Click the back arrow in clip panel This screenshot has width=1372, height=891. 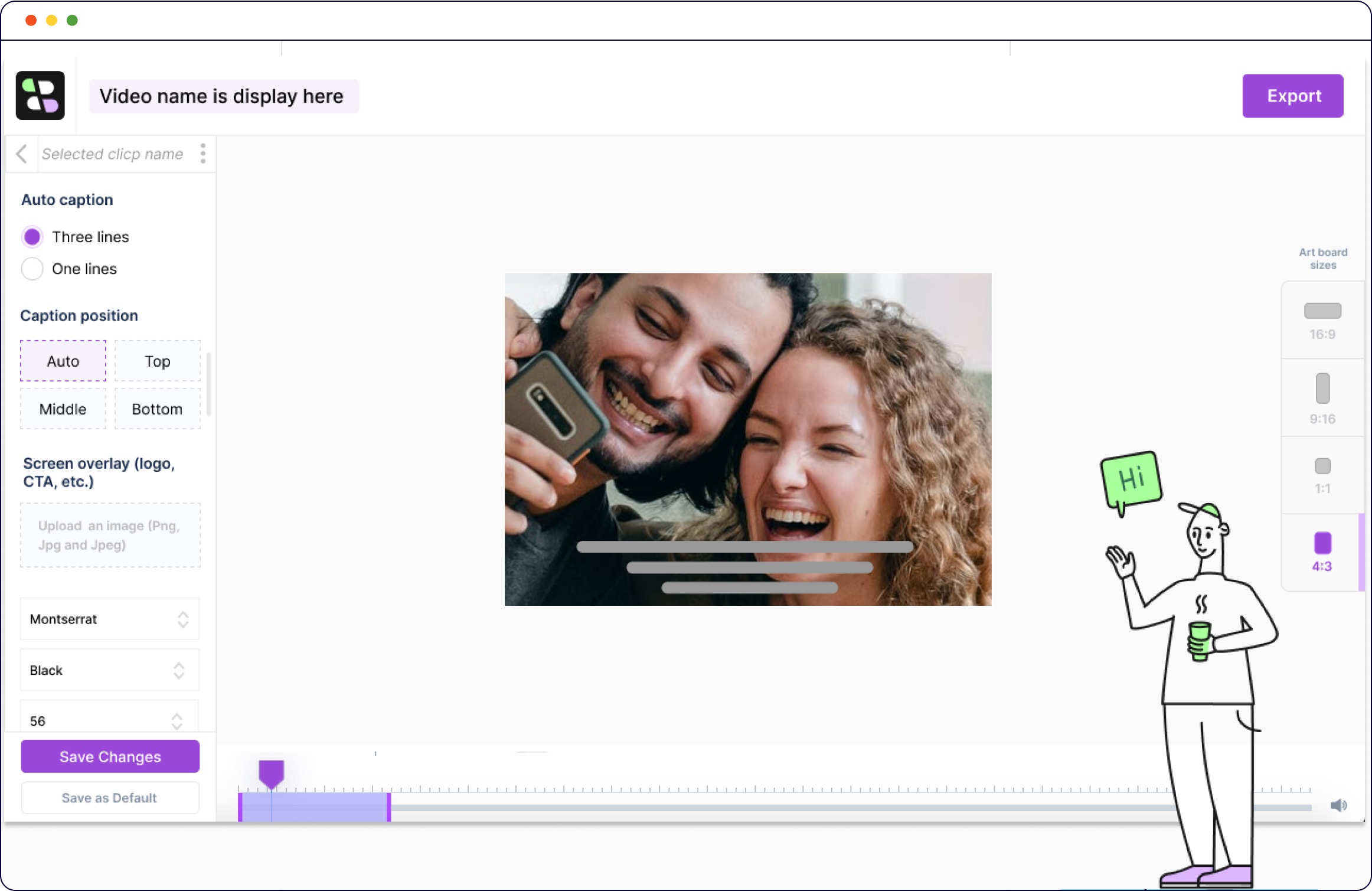click(x=22, y=154)
